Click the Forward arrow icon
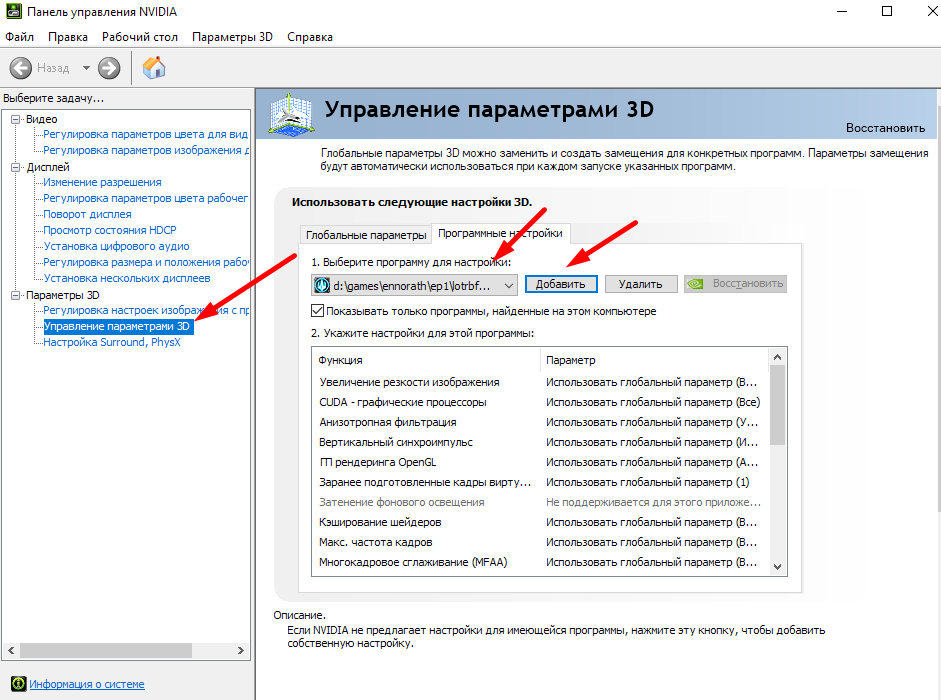The width and height of the screenshot is (941, 700). 109,68
